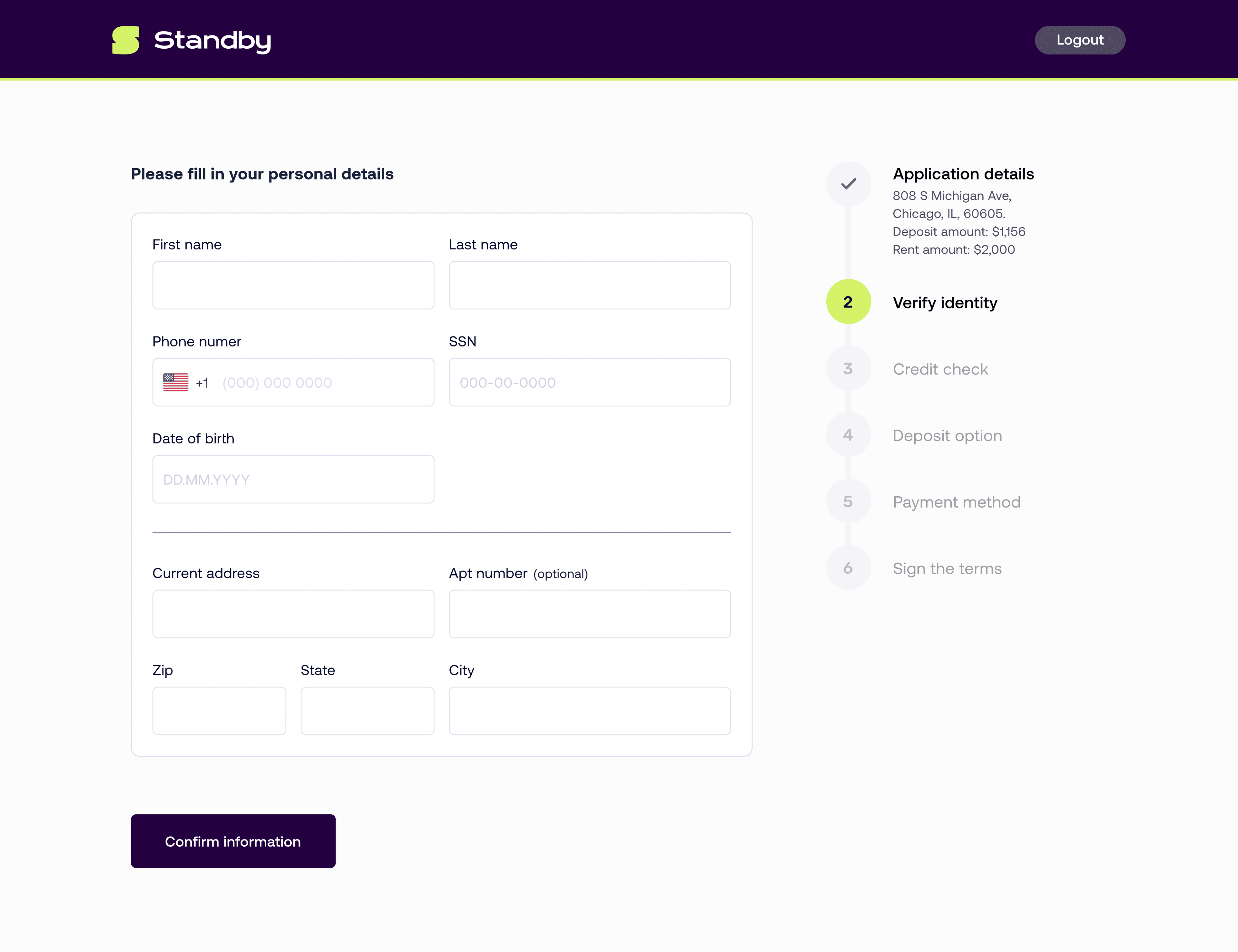1238x952 pixels.
Task: Open the US flag country selector
Action: pyautogui.click(x=176, y=383)
